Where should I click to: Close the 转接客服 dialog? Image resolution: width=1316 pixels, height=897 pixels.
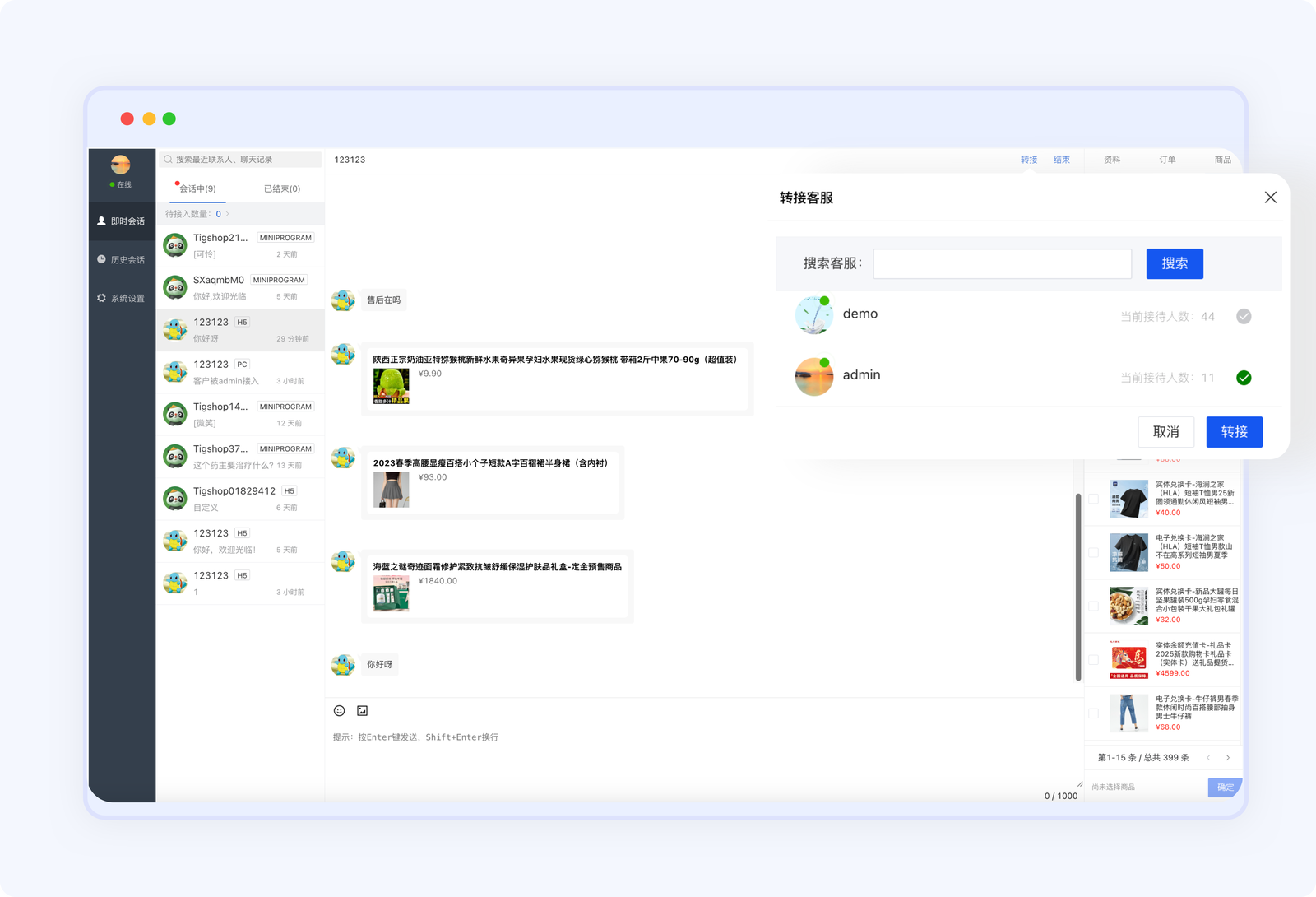click(1270, 198)
